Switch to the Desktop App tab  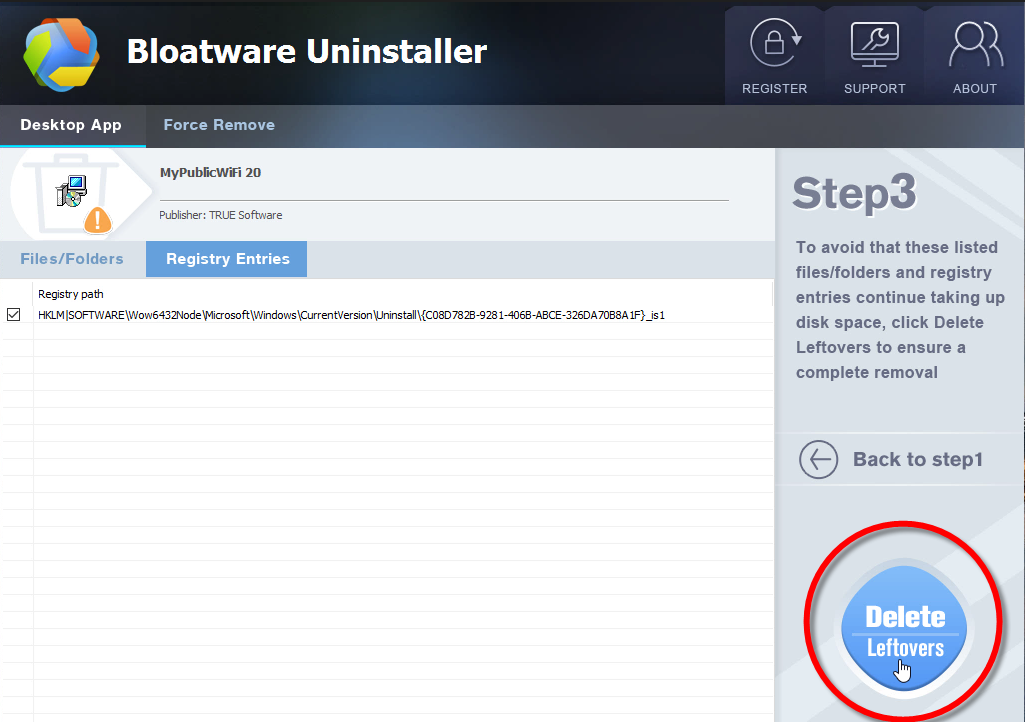pyautogui.click(x=71, y=125)
